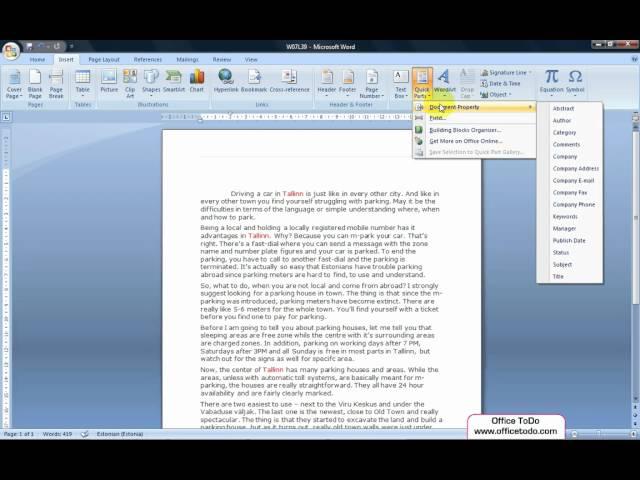Insert a Cover Page
Image resolution: width=640 pixels, height=480 pixels.
[14, 82]
